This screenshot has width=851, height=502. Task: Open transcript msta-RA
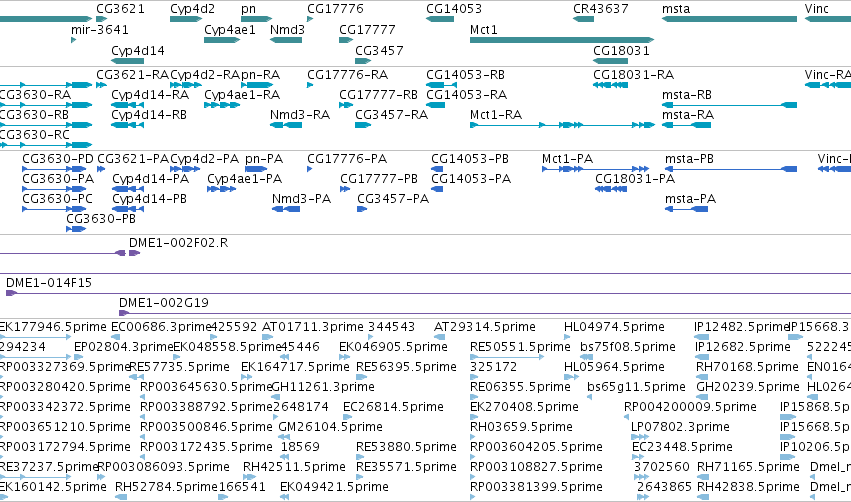(x=688, y=115)
